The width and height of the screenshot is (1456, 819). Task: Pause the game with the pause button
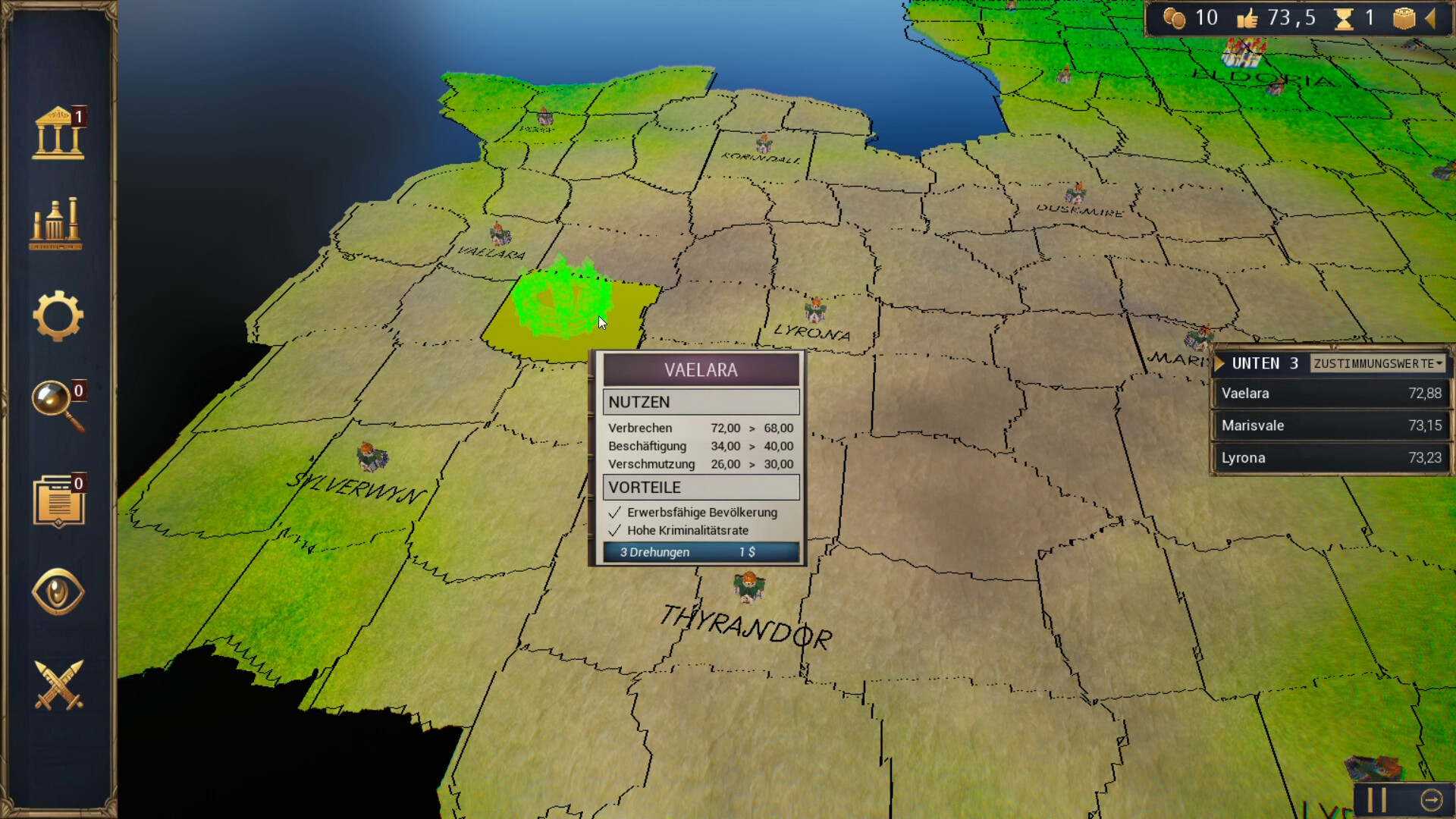click(1376, 800)
